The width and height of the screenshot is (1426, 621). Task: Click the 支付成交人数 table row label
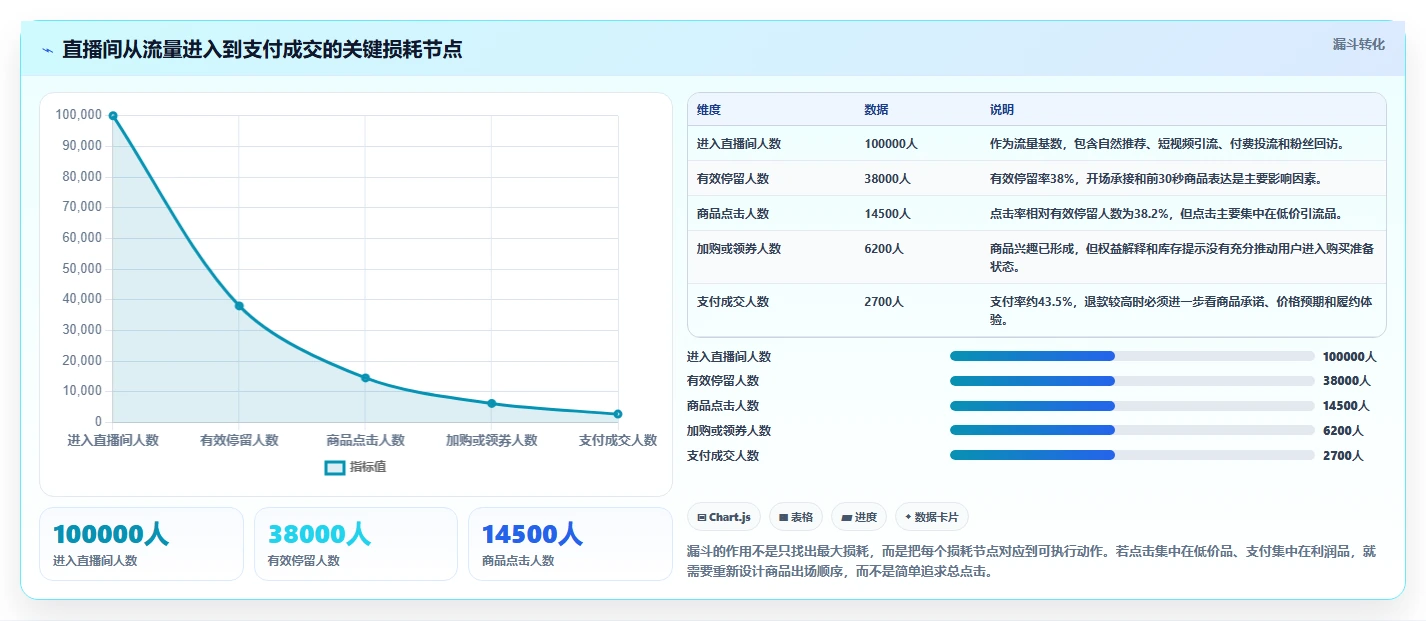click(733, 301)
